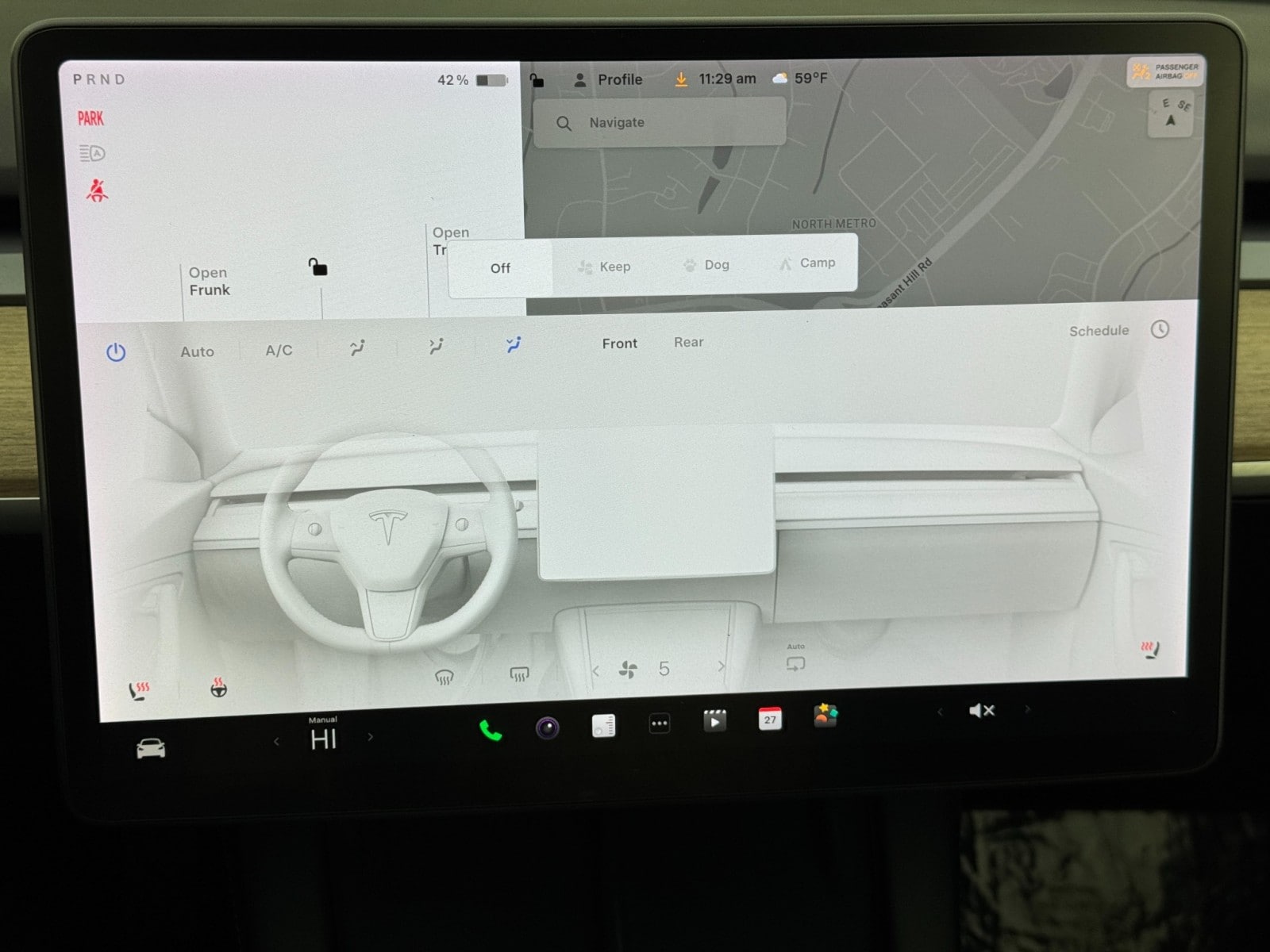Open the Phone app in the dock

[x=491, y=730]
